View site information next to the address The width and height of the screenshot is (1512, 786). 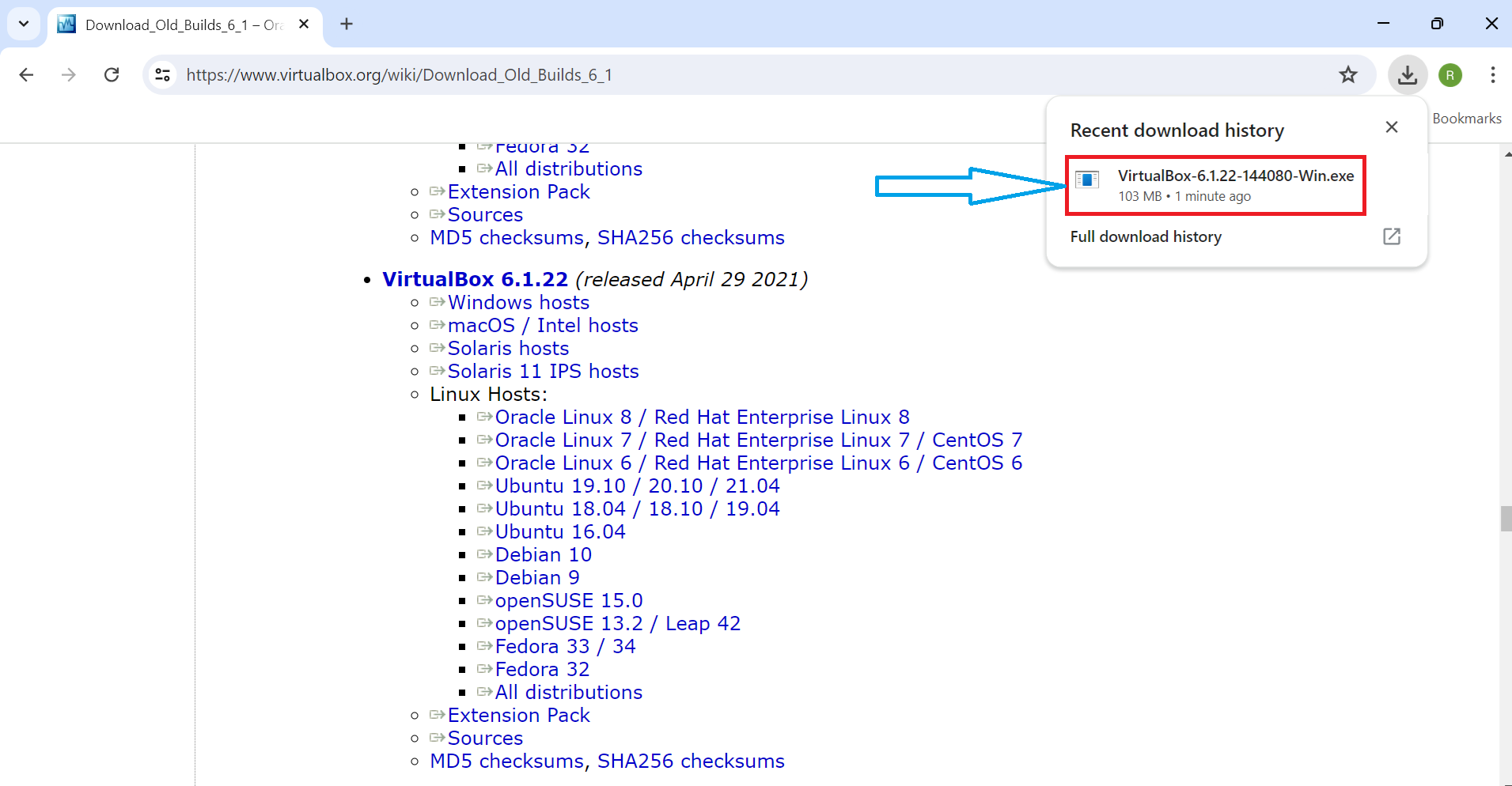click(x=162, y=74)
